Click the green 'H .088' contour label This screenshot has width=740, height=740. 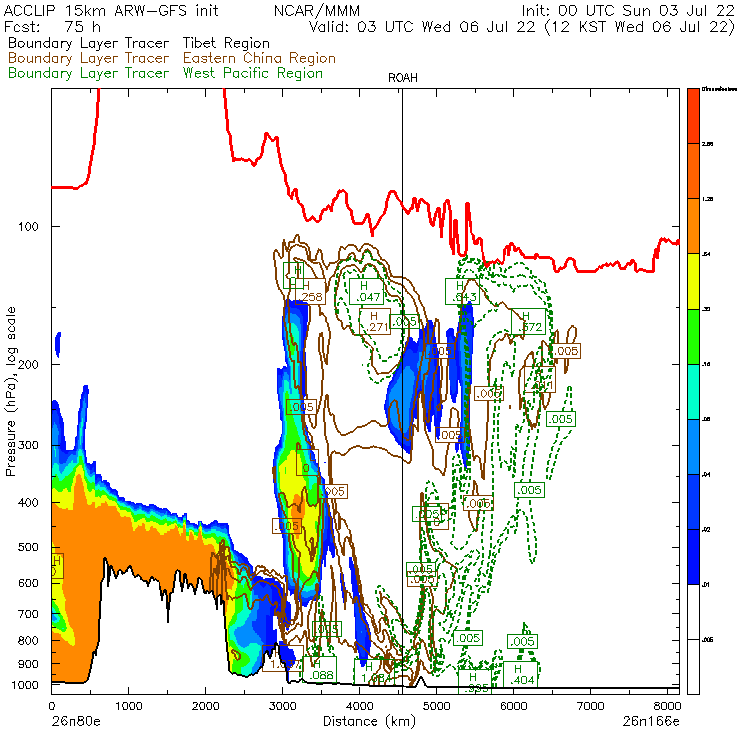[320, 669]
